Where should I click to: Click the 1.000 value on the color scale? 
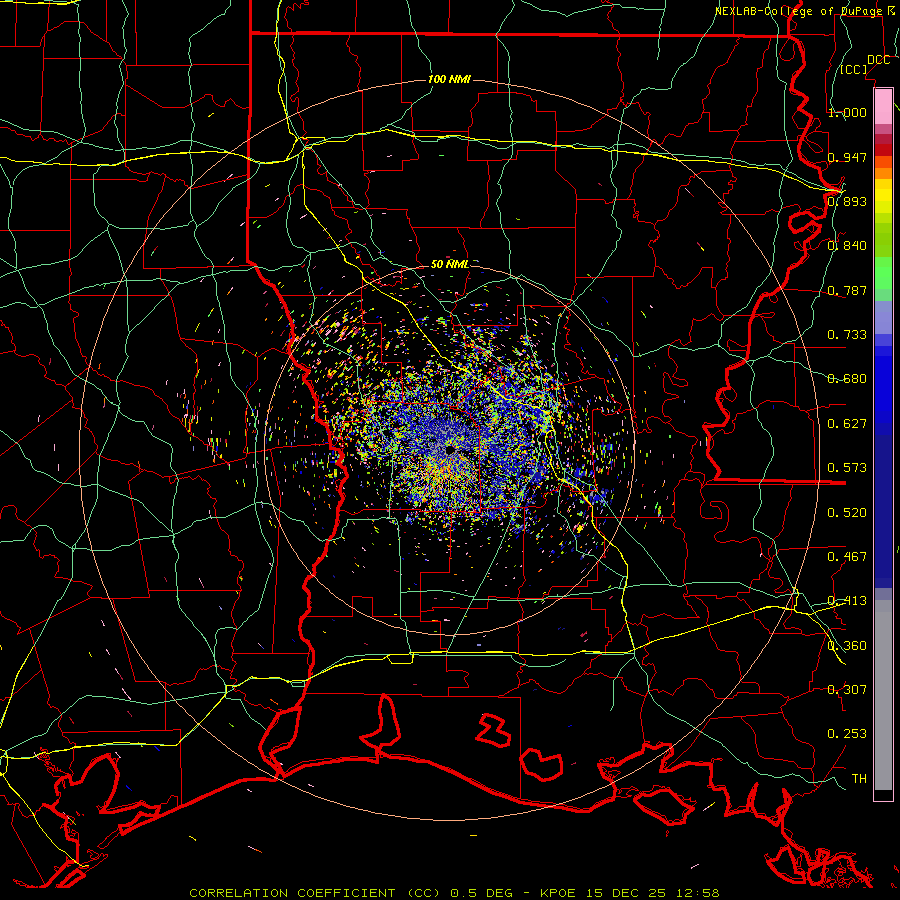847,112
